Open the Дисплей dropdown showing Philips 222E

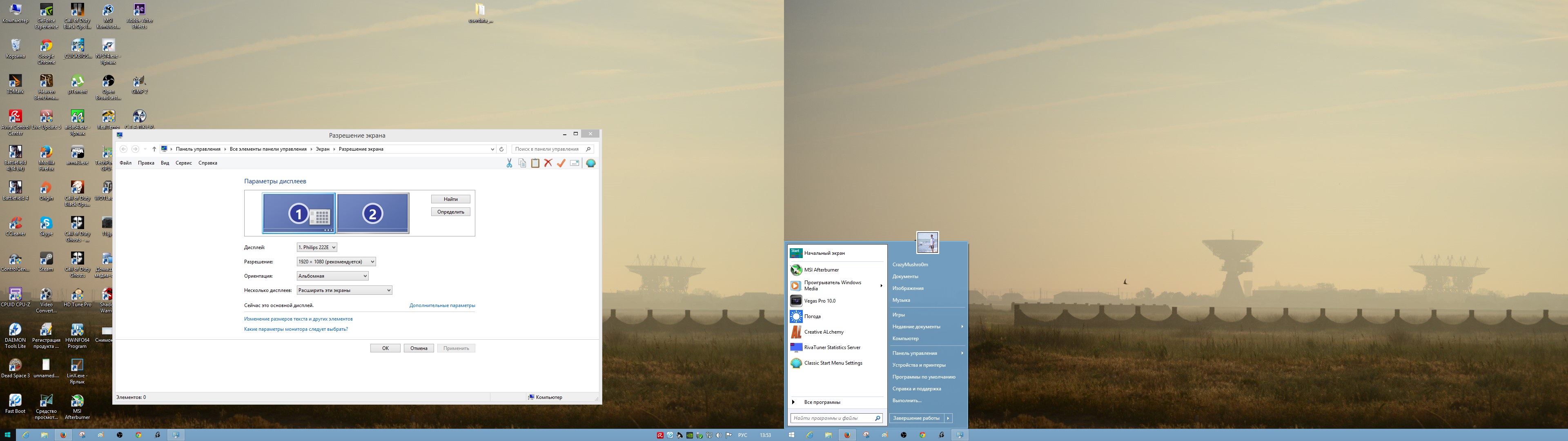tap(316, 247)
